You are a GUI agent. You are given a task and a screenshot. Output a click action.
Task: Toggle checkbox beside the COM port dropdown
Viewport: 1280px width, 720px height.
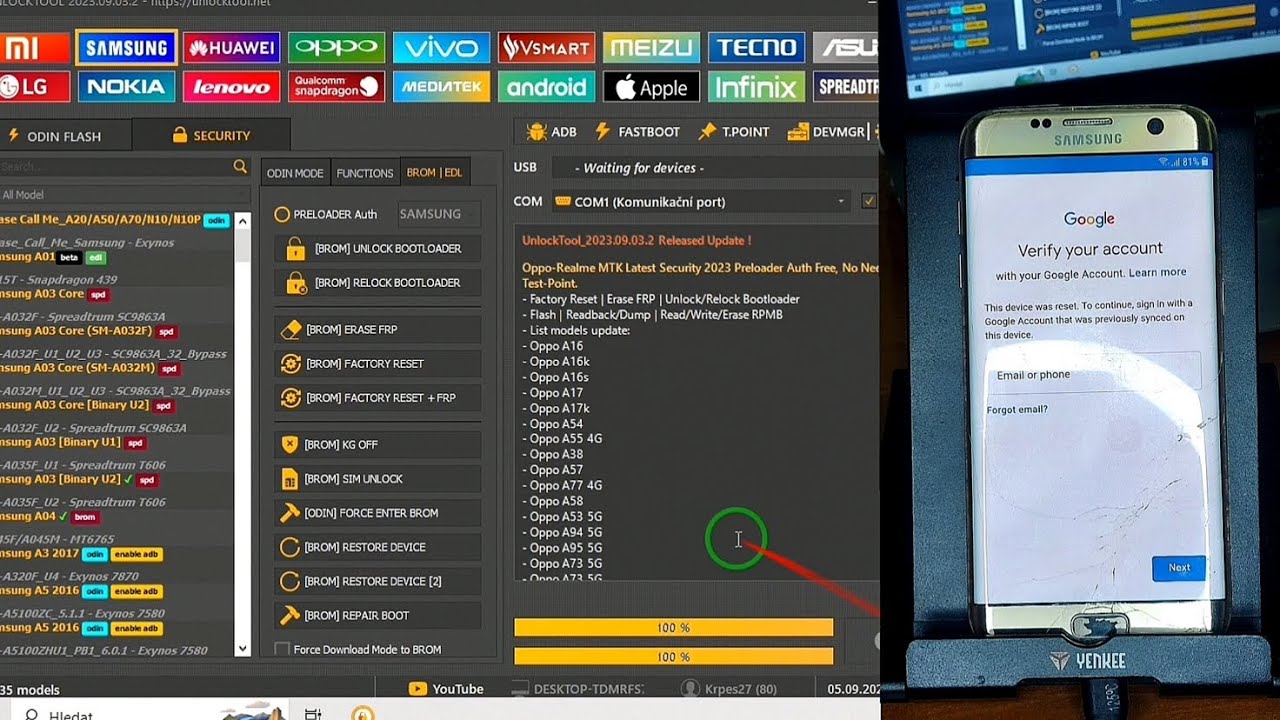(x=869, y=201)
